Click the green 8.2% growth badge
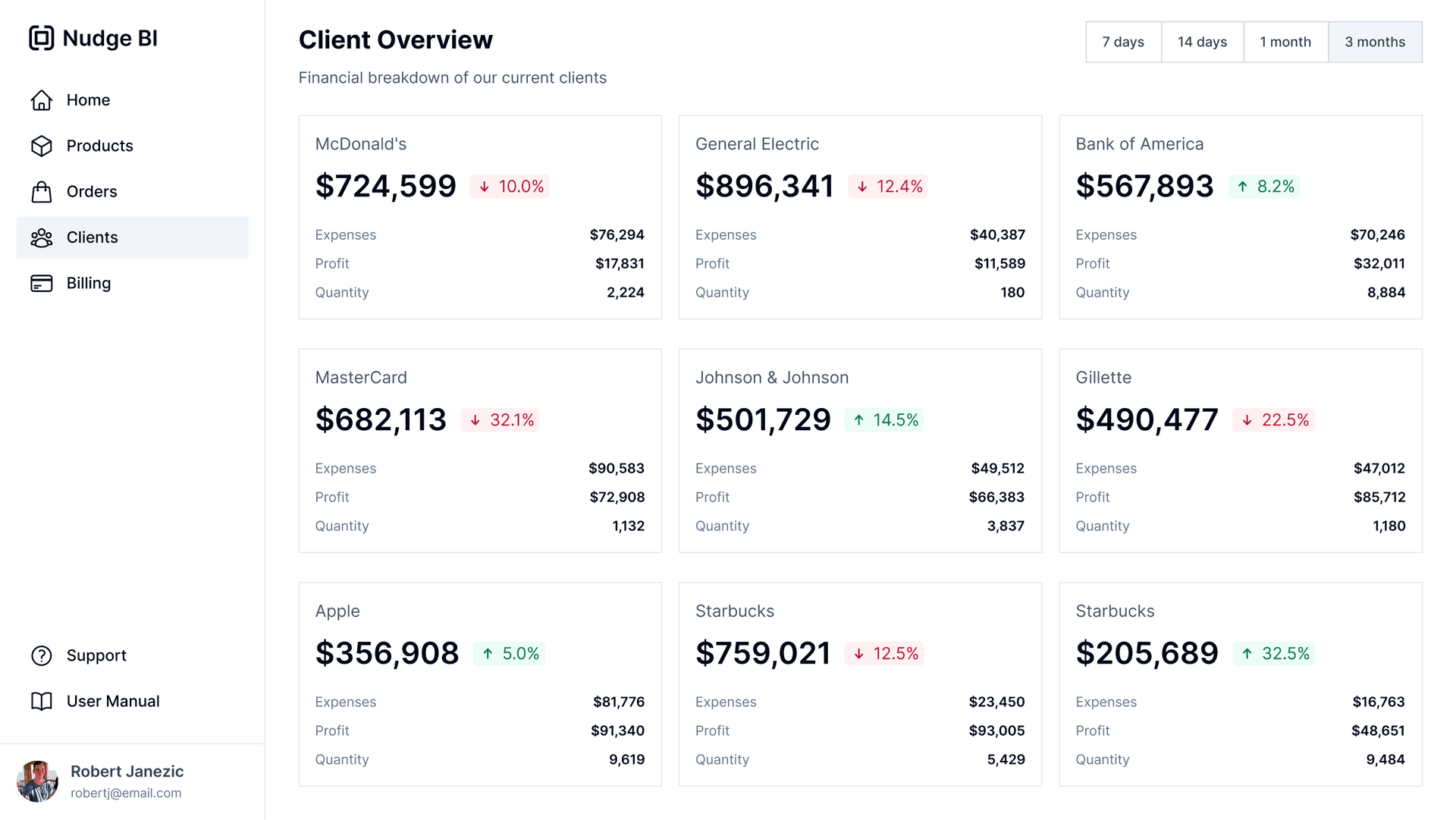This screenshot has height=820, width=1456. (x=1264, y=186)
